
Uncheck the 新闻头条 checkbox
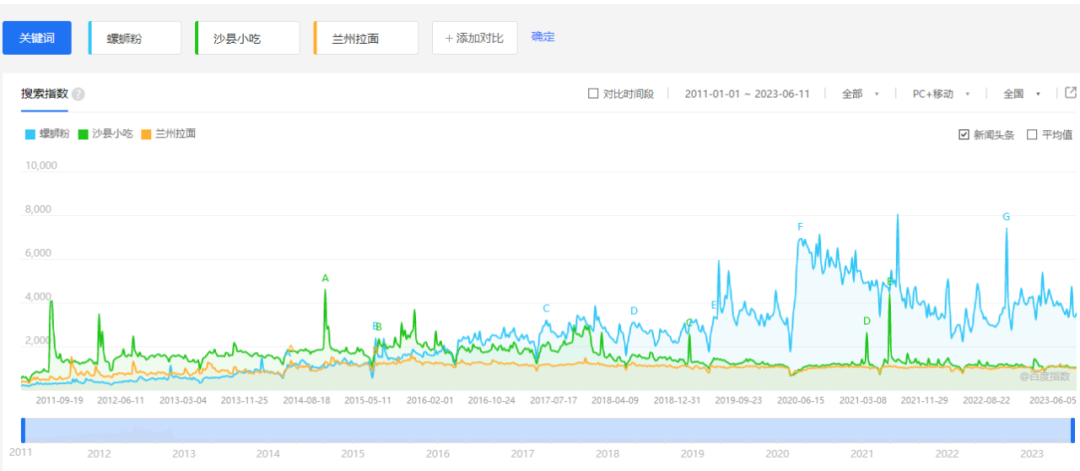964,134
